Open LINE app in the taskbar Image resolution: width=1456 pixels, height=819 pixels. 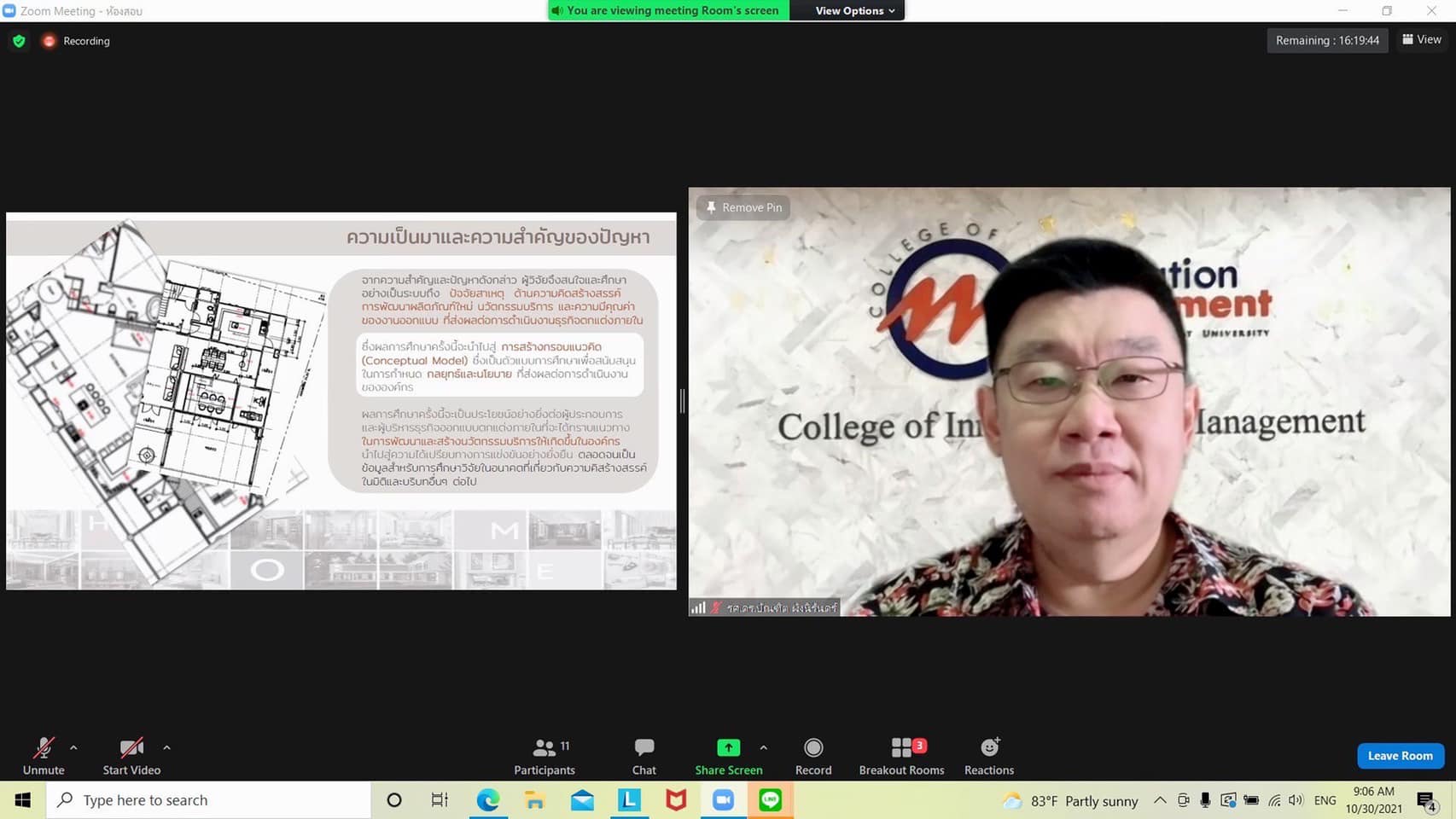coord(770,800)
